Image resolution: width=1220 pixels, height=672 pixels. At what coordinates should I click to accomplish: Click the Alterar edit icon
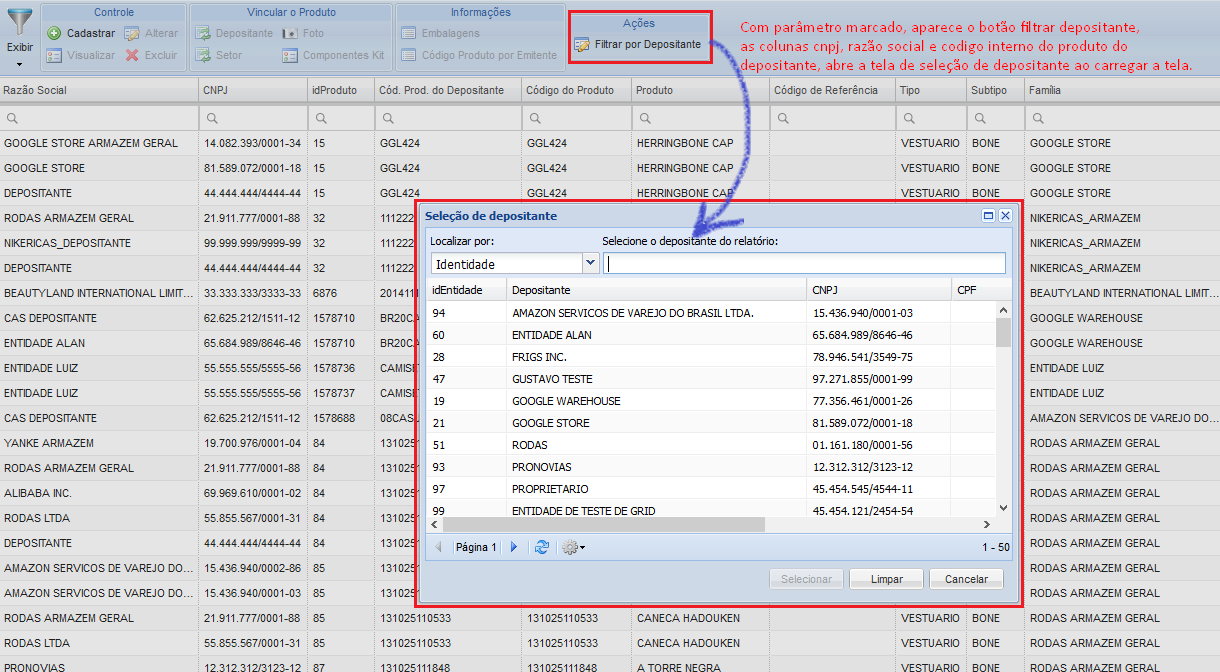pyautogui.click(x=132, y=33)
